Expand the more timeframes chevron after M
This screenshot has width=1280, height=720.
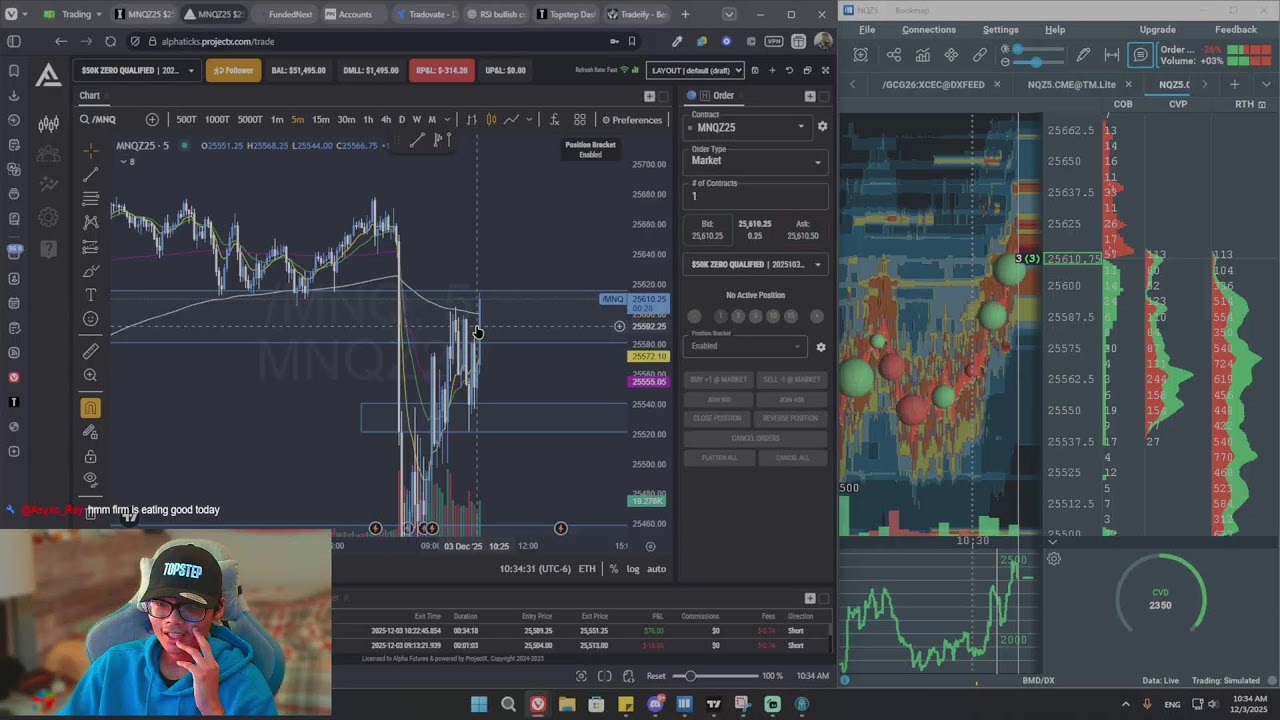[x=447, y=120]
